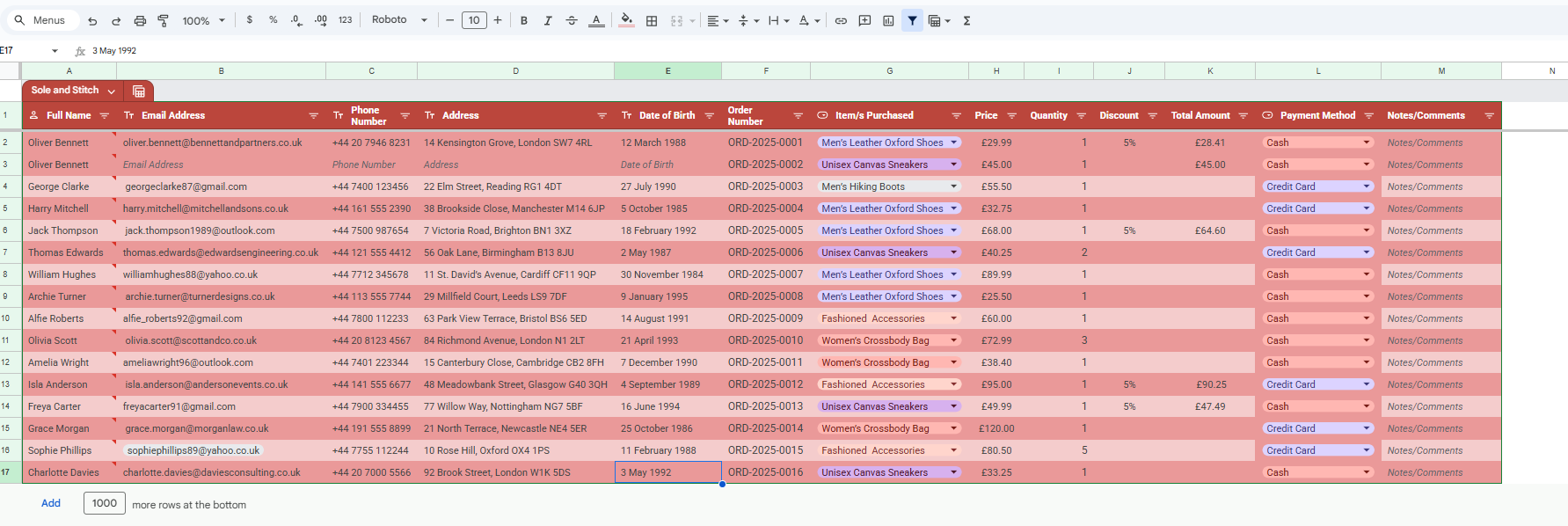Expand the Sole and Stitch table menu
This screenshot has height=526, width=1568.
point(111,91)
